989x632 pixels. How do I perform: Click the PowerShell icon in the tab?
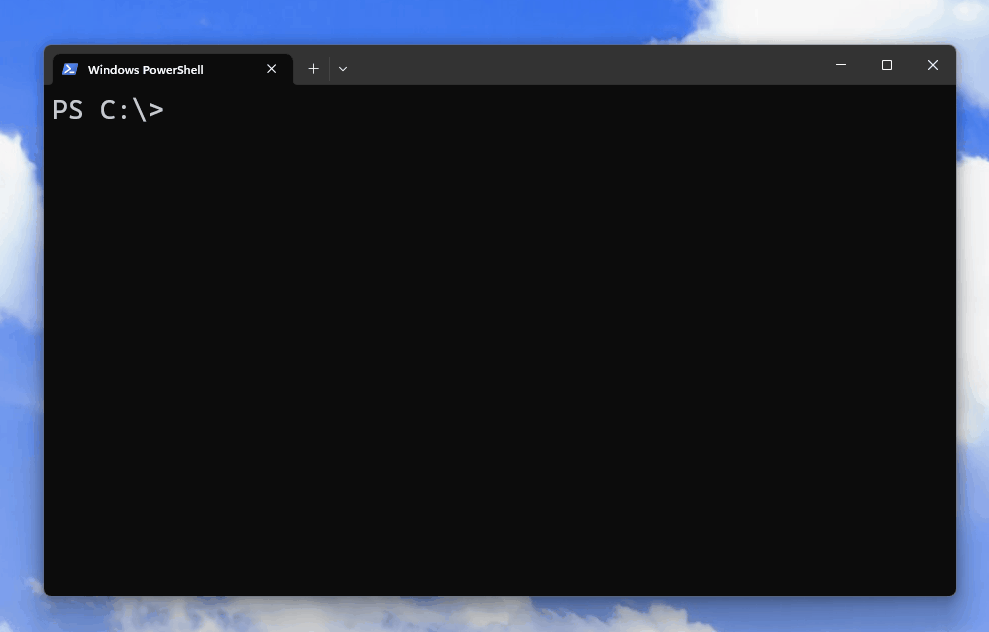(x=70, y=69)
